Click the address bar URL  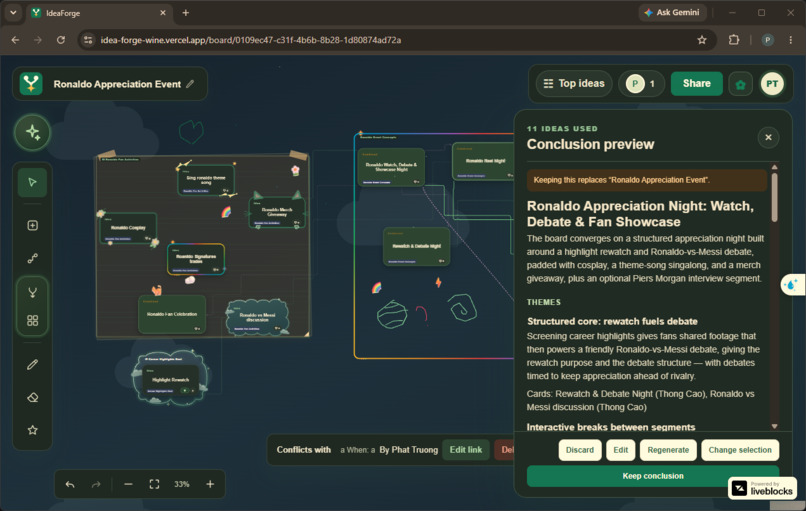tap(251, 40)
